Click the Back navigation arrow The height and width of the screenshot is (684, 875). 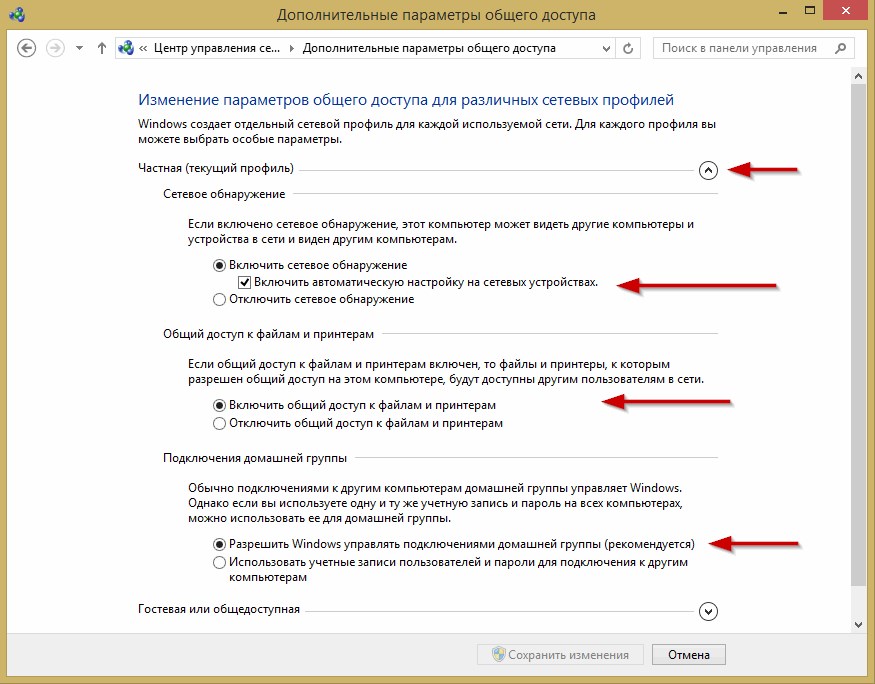[x=27, y=48]
